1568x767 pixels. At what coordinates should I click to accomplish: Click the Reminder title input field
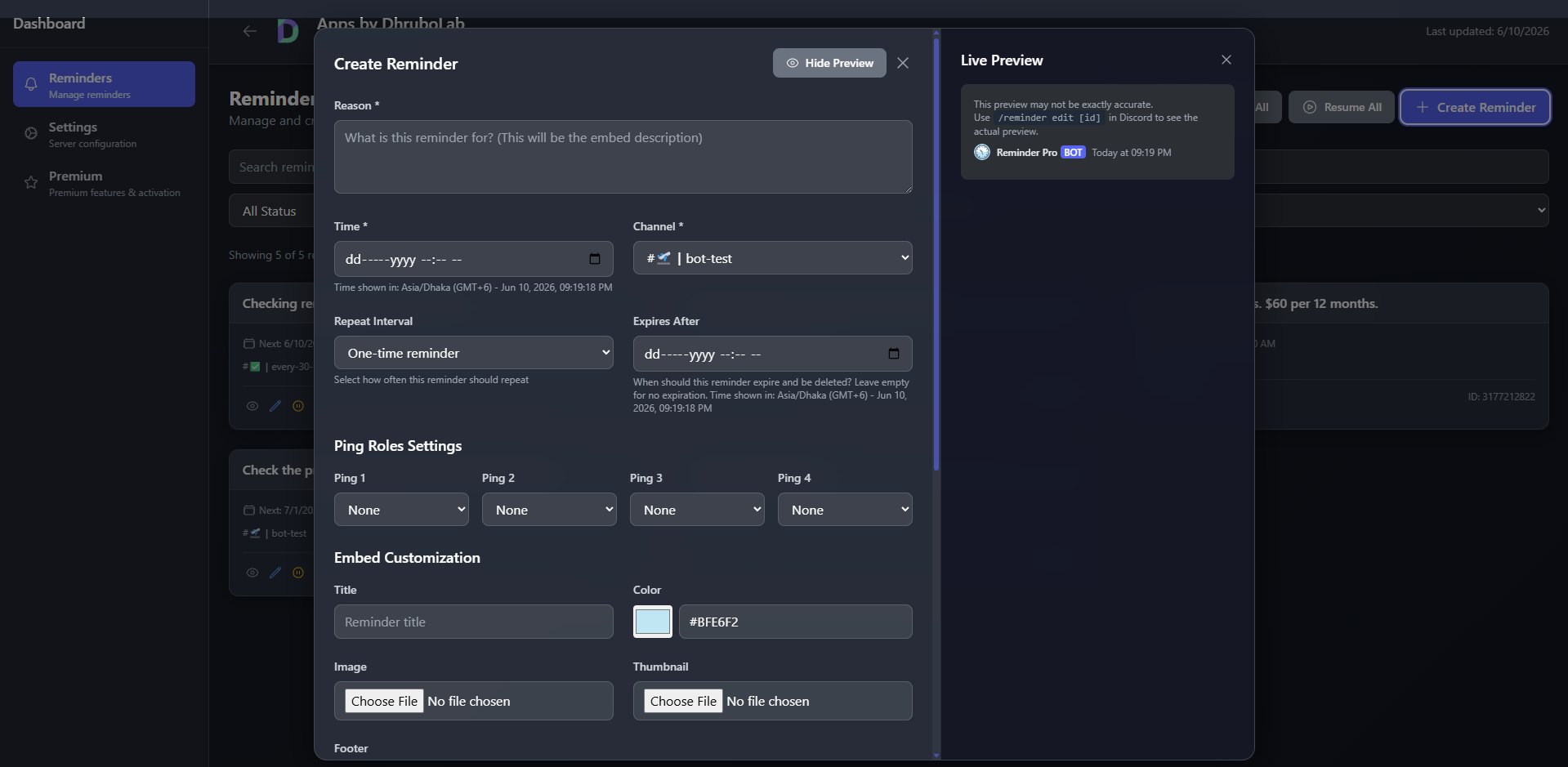tap(473, 622)
